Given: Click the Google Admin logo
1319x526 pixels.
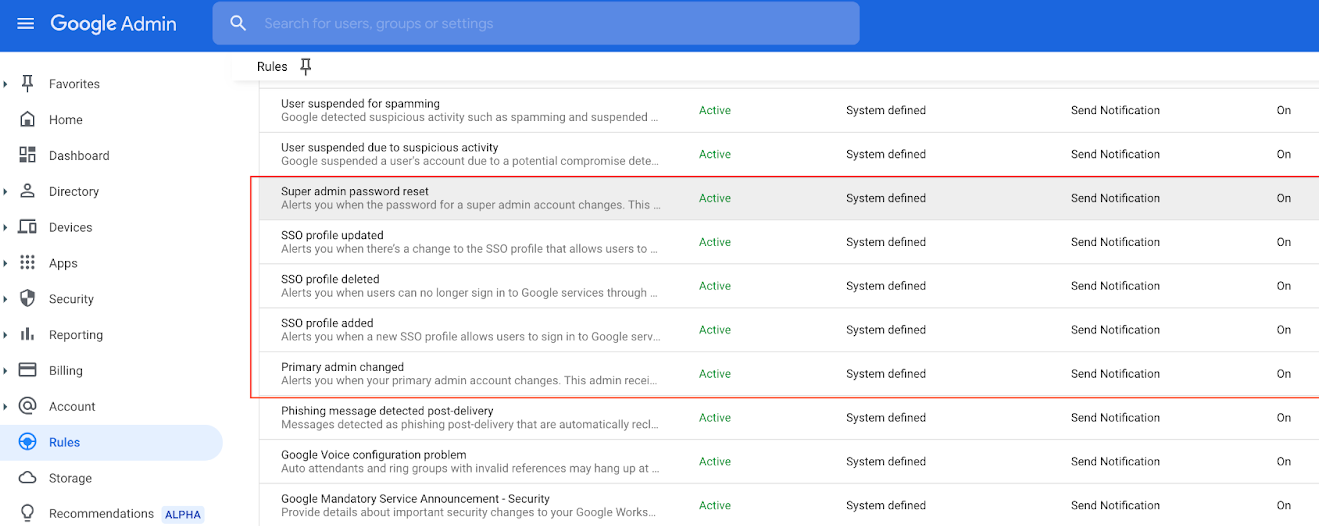Looking at the screenshot, I should (114, 24).
